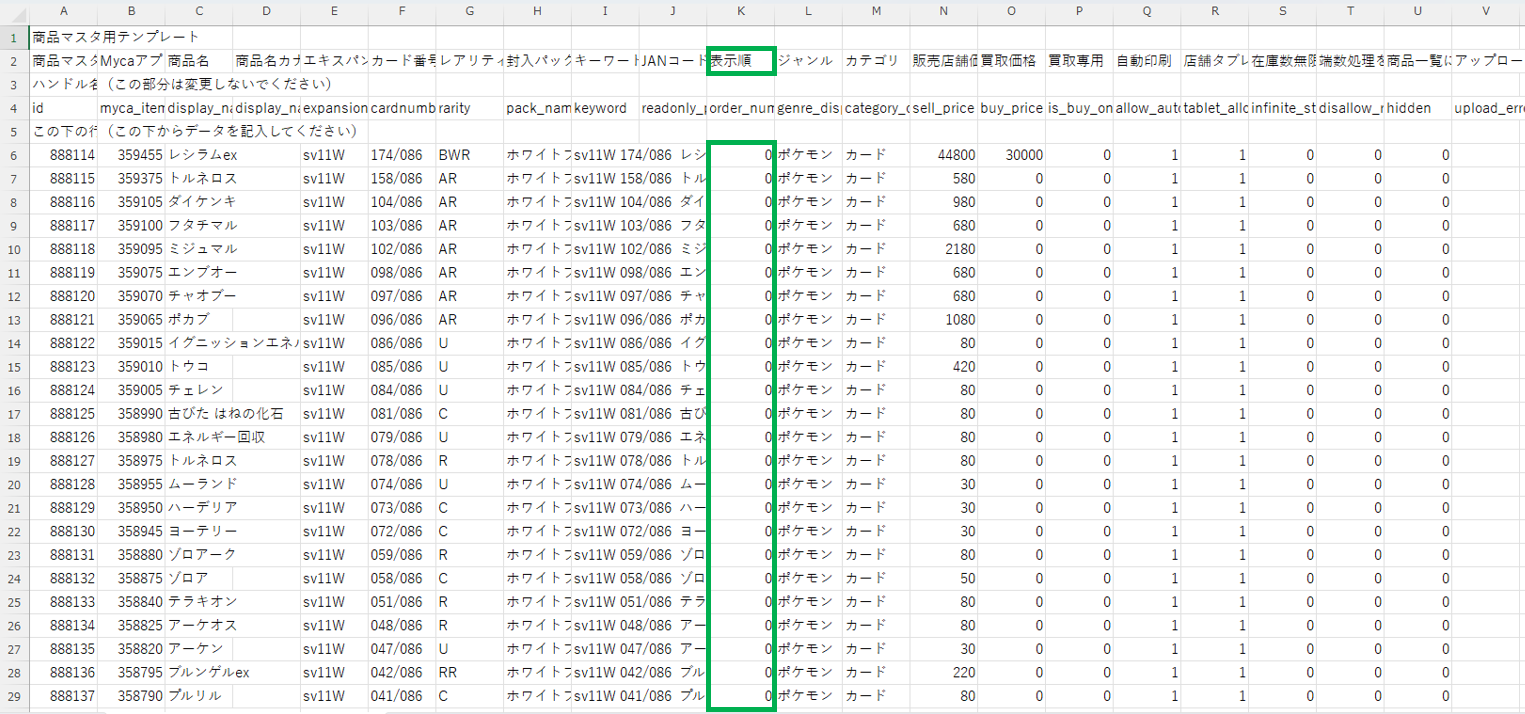Click the ジャンル header cell
This screenshot has width=1525, height=714.
pos(808,61)
